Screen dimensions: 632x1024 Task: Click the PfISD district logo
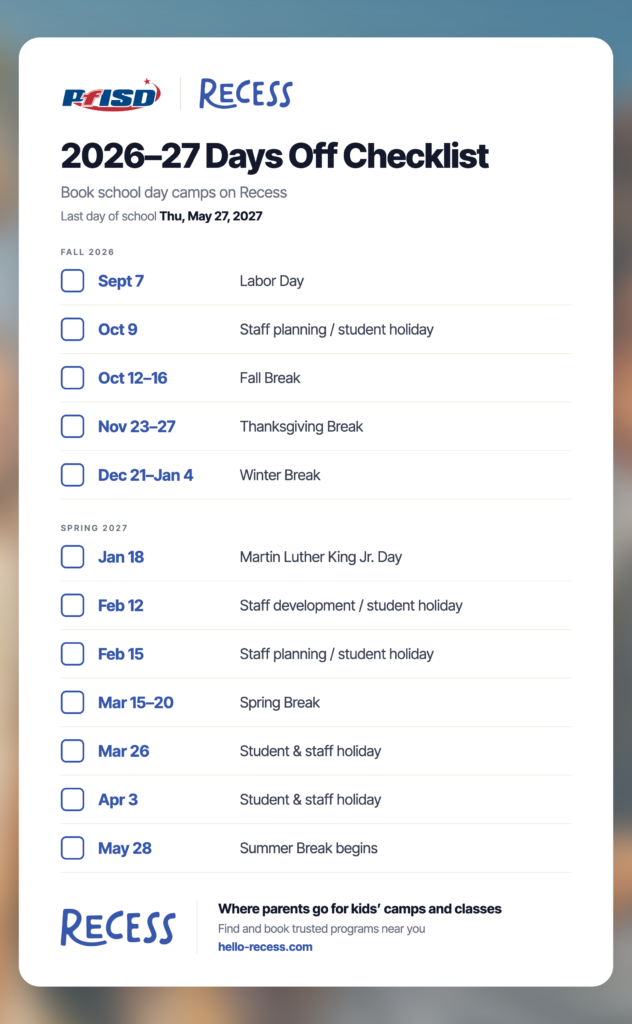click(112, 95)
